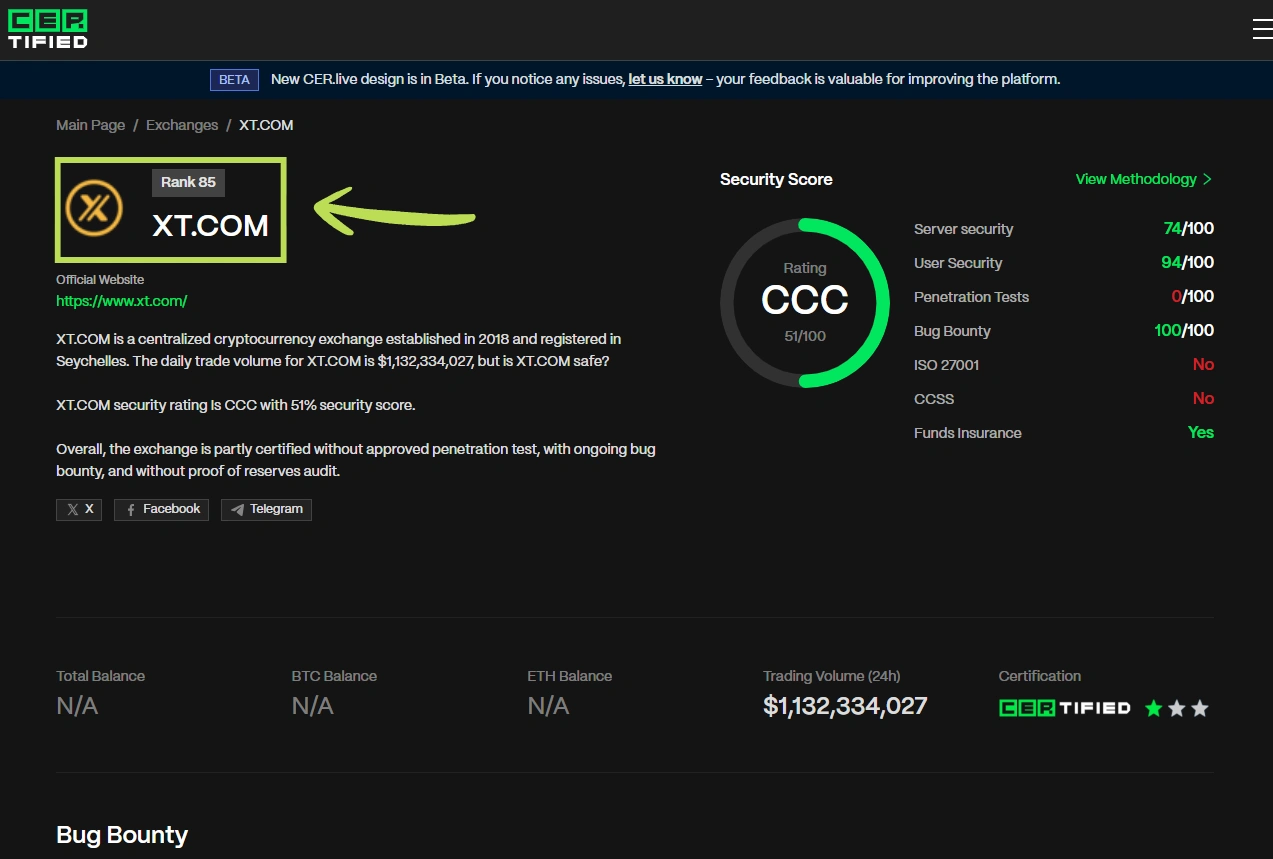Open https://www.xt.com/ official website link

click(x=122, y=300)
